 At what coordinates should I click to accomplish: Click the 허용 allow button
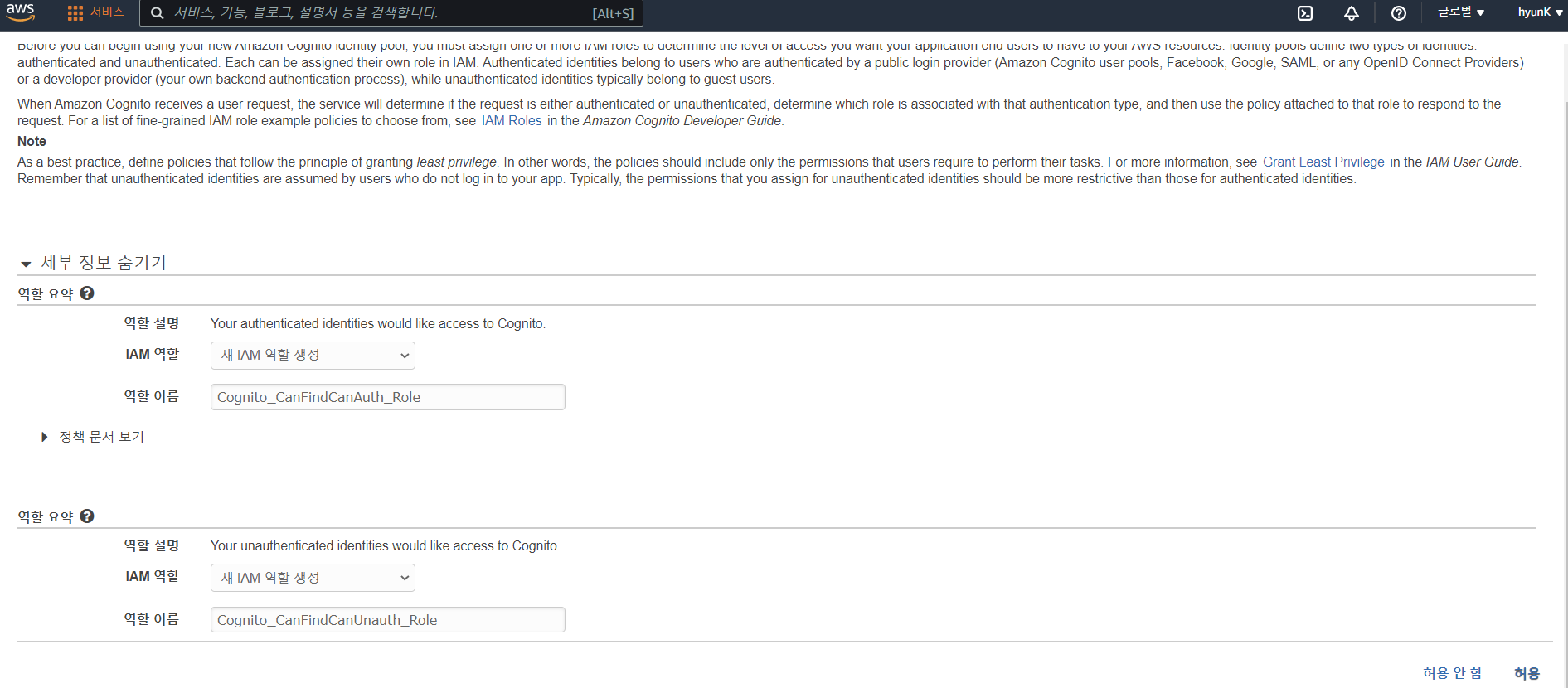[x=1527, y=673]
